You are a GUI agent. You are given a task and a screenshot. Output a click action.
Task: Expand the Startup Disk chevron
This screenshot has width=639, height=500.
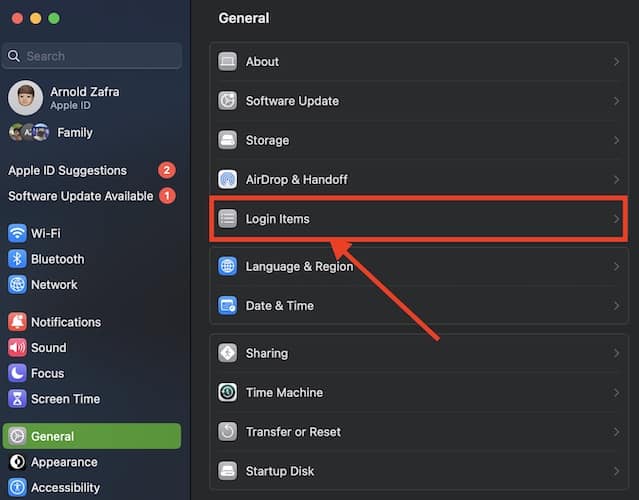point(616,471)
